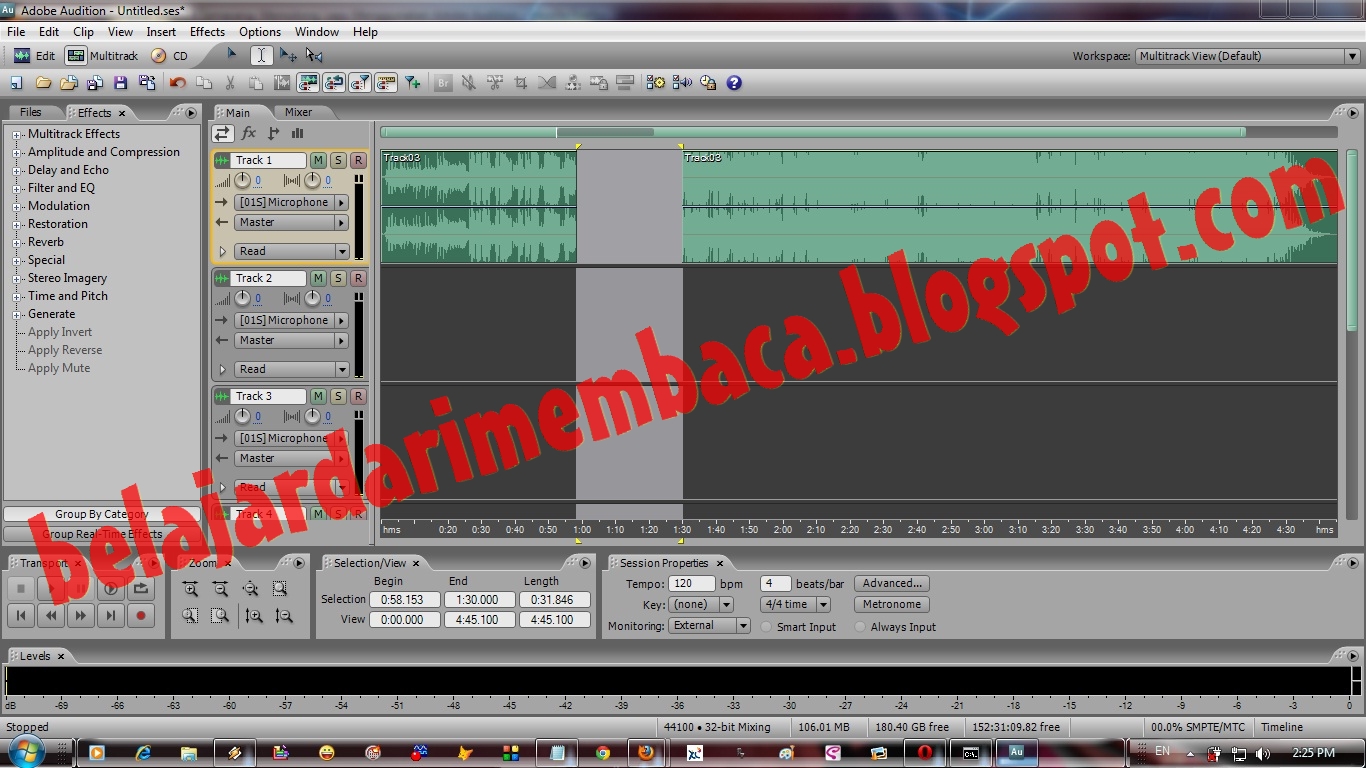Screen dimensions: 1366x768
Task: Mute Track 1
Action: tap(318, 160)
